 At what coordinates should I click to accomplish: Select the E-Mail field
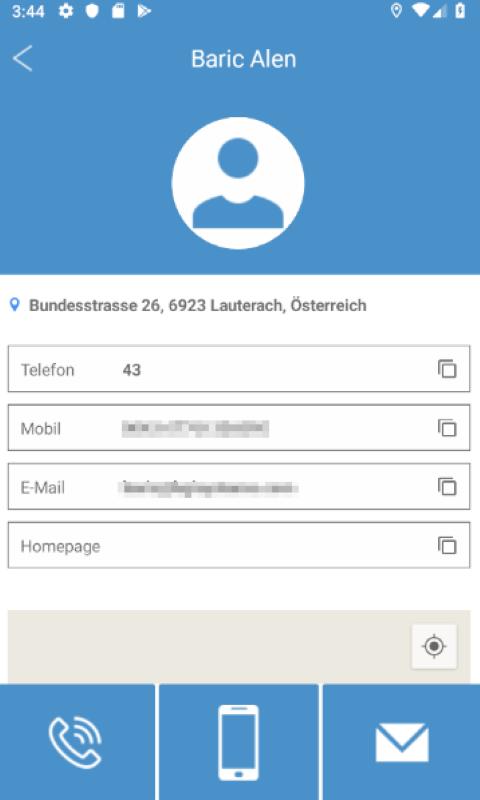click(x=239, y=487)
